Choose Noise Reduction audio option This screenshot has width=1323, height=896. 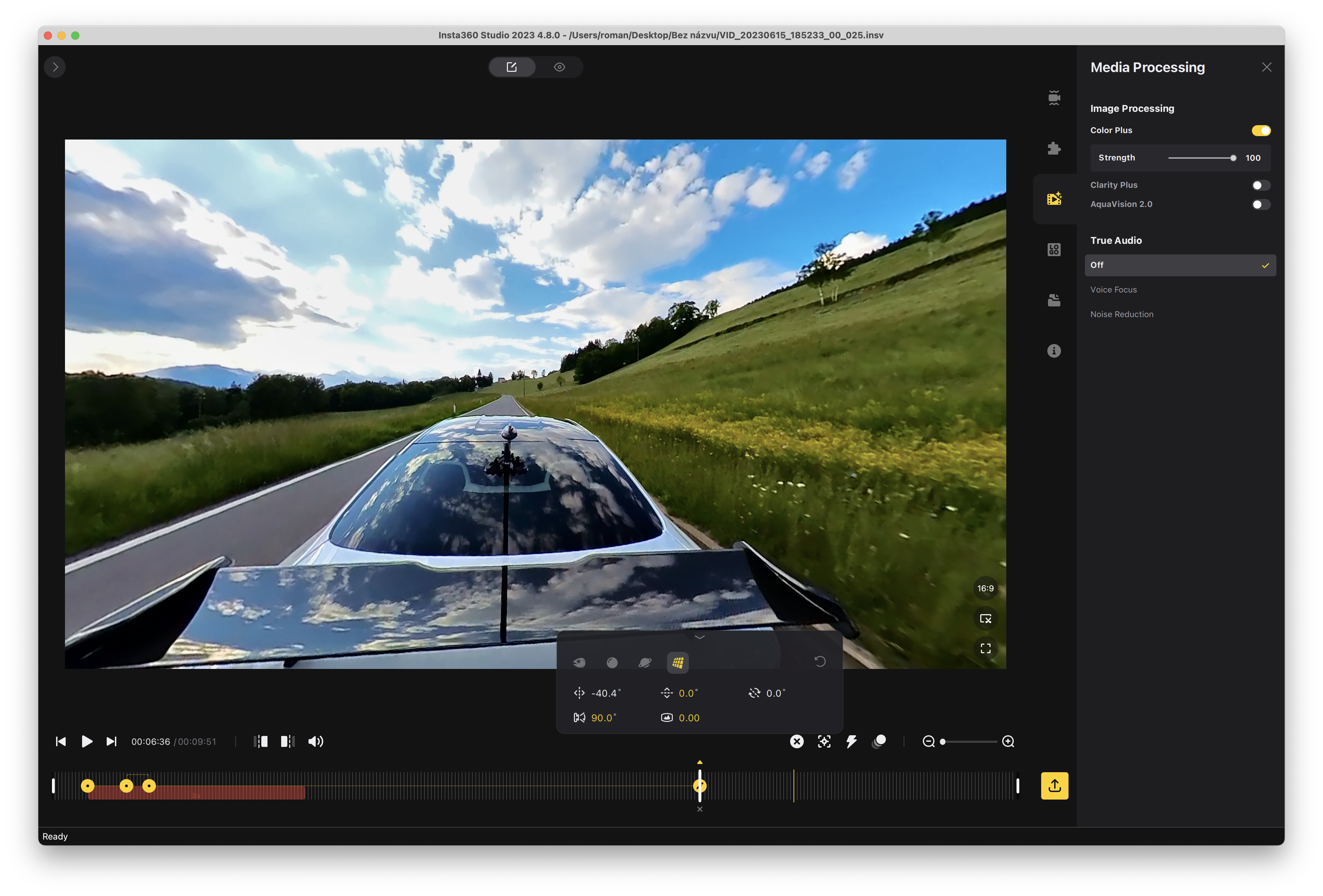[x=1122, y=314]
